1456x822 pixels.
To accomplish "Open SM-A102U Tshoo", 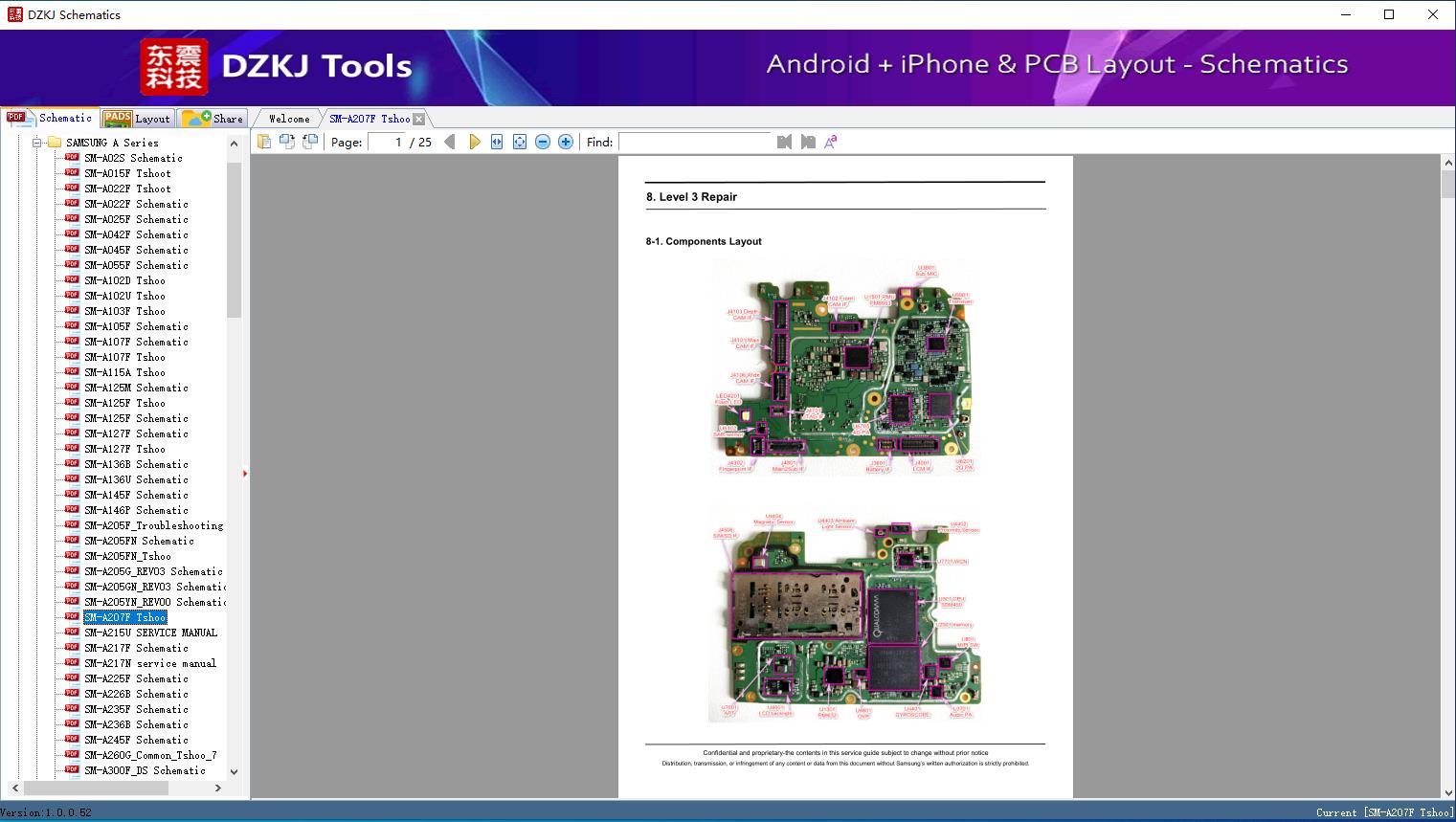I will [x=124, y=296].
